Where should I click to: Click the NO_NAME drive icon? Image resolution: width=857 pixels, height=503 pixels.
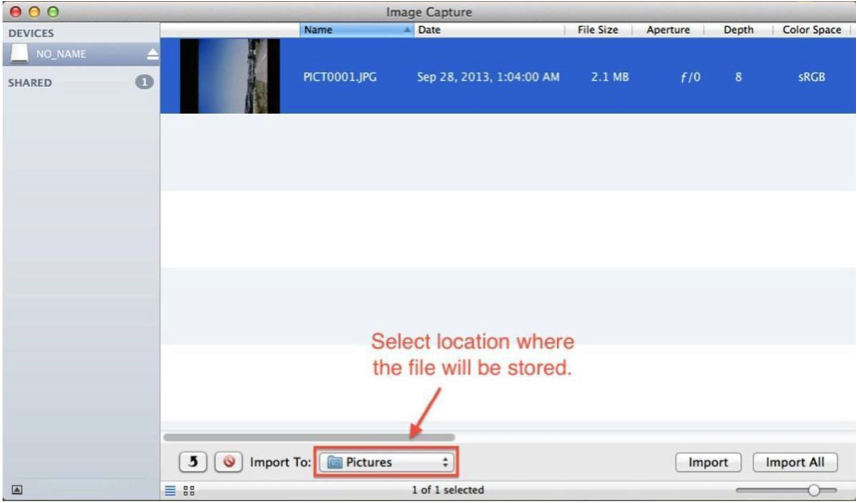click(x=20, y=54)
